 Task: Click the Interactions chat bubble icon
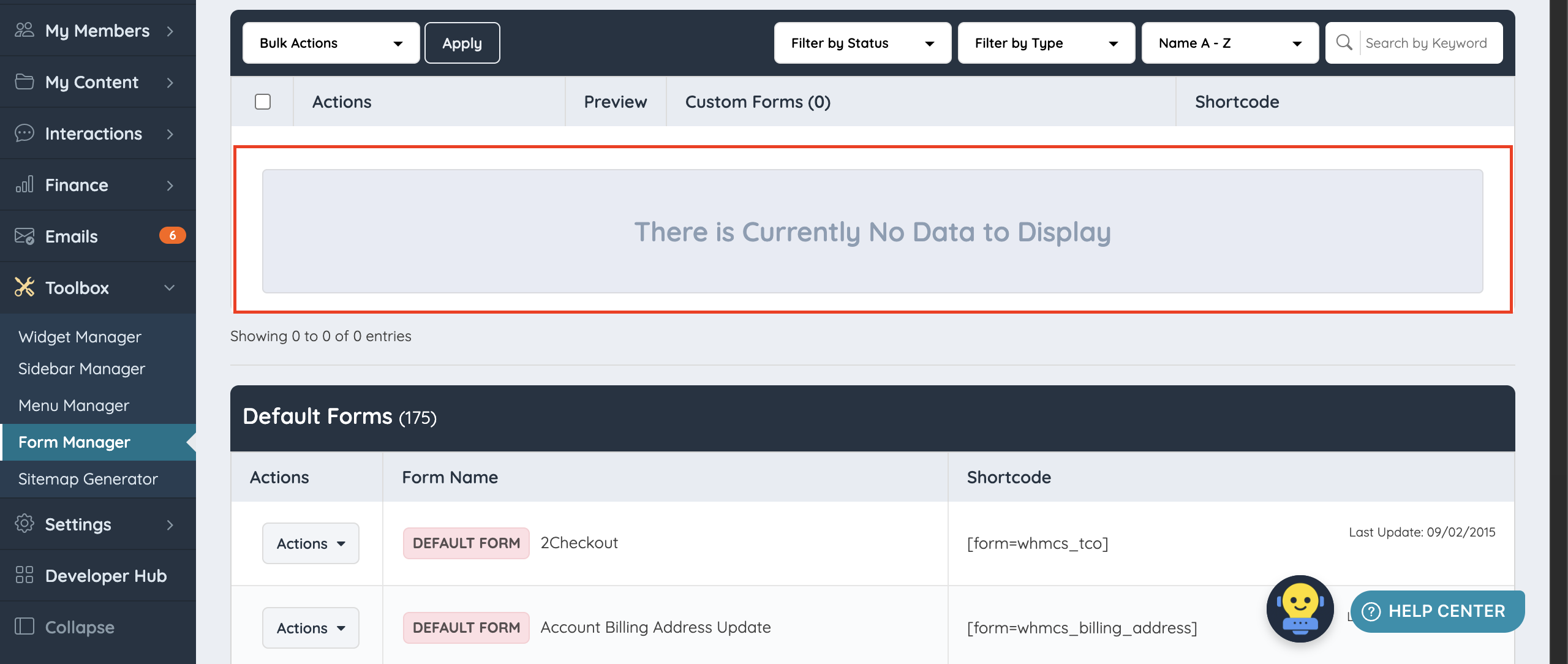[x=24, y=133]
